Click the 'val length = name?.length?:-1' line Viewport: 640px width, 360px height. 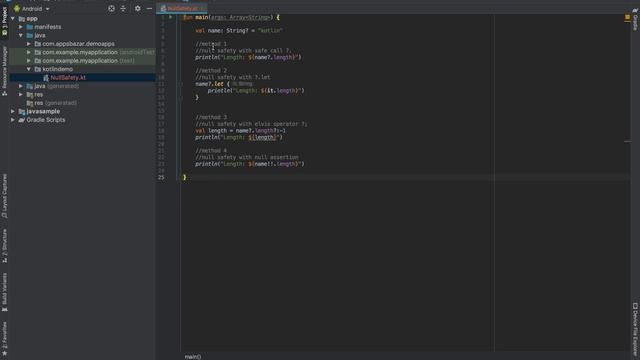point(240,131)
